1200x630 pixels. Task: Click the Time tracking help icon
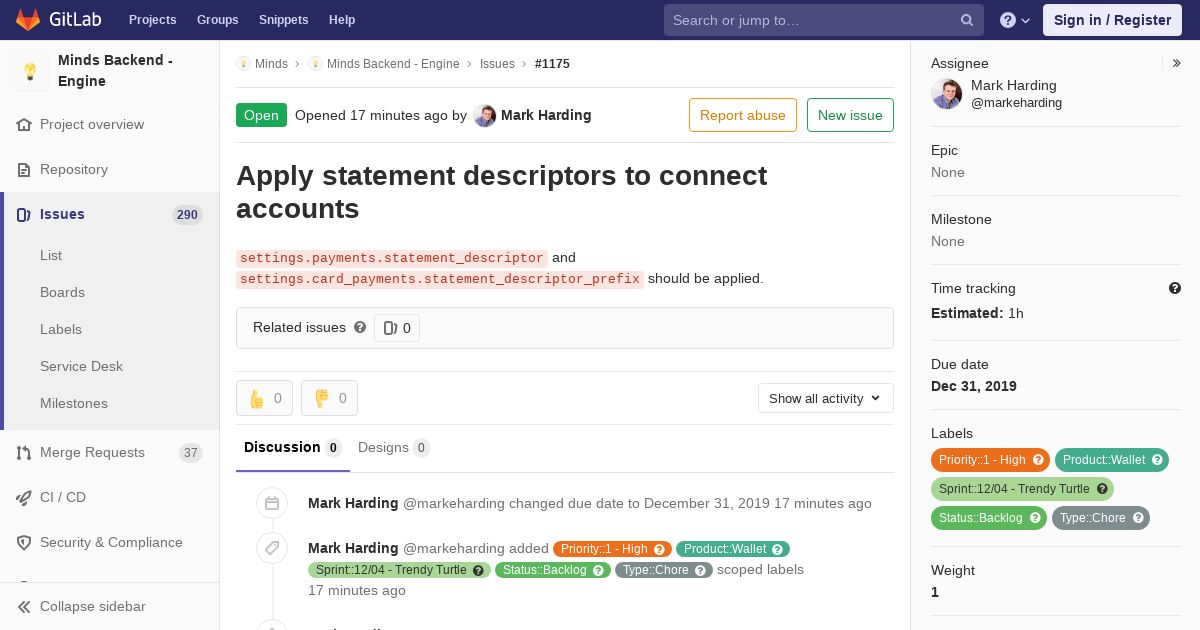(1175, 288)
